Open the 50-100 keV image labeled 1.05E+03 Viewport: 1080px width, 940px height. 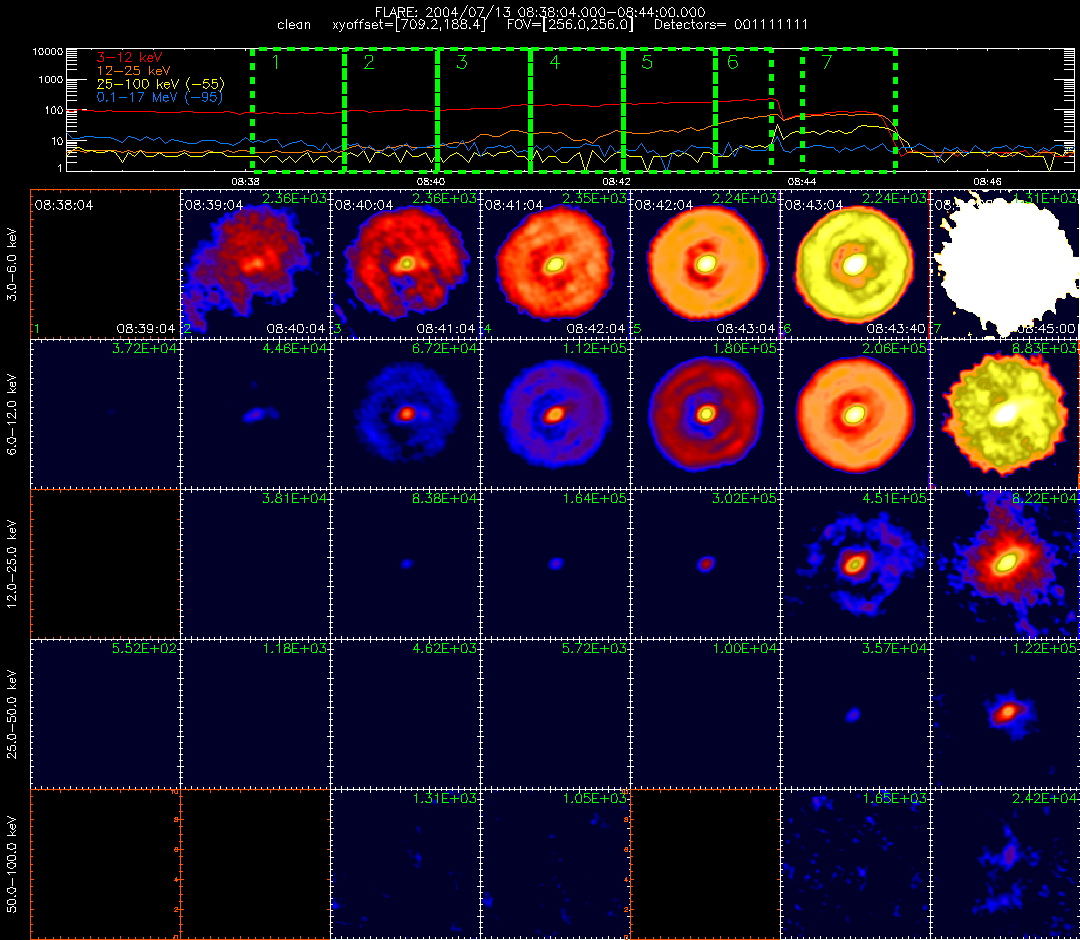556,864
